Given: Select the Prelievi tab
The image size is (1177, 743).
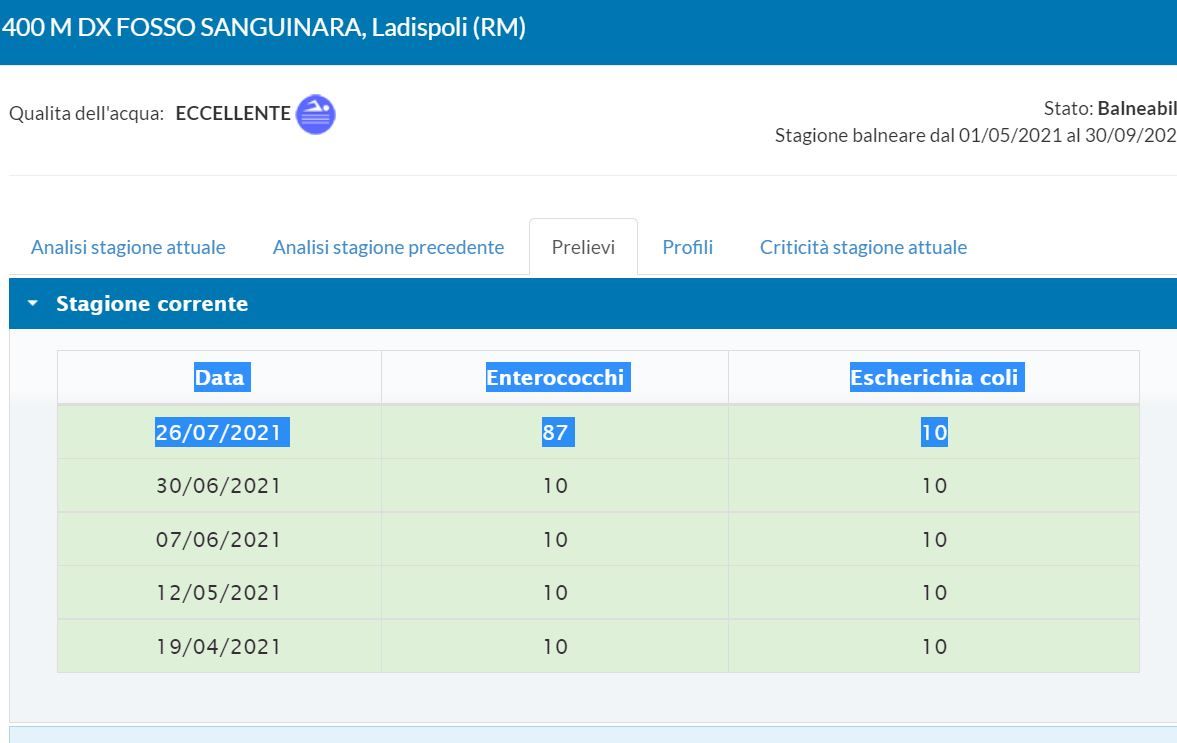Looking at the screenshot, I should pos(583,247).
